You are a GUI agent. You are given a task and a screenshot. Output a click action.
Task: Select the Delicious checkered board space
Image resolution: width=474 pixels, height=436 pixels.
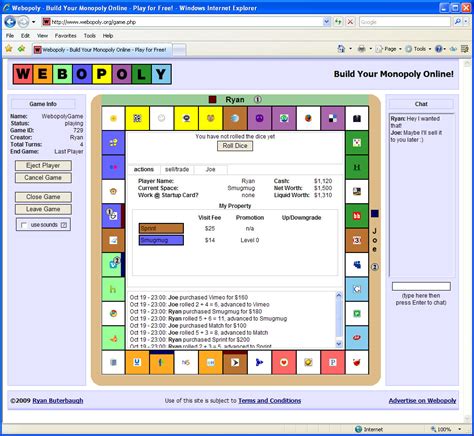pyautogui.click(x=332, y=118)
